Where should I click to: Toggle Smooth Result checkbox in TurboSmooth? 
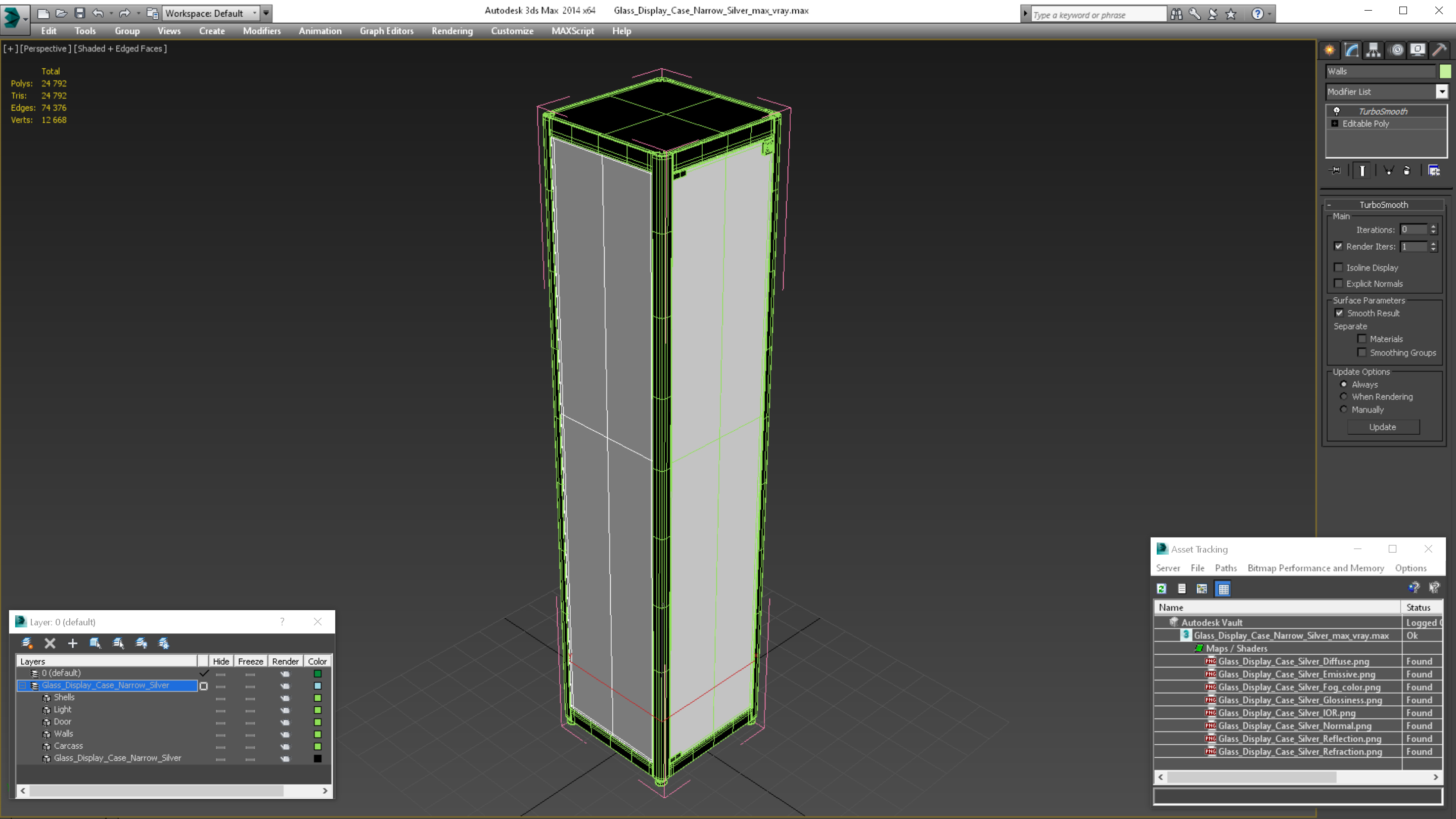click(1339, 312)
